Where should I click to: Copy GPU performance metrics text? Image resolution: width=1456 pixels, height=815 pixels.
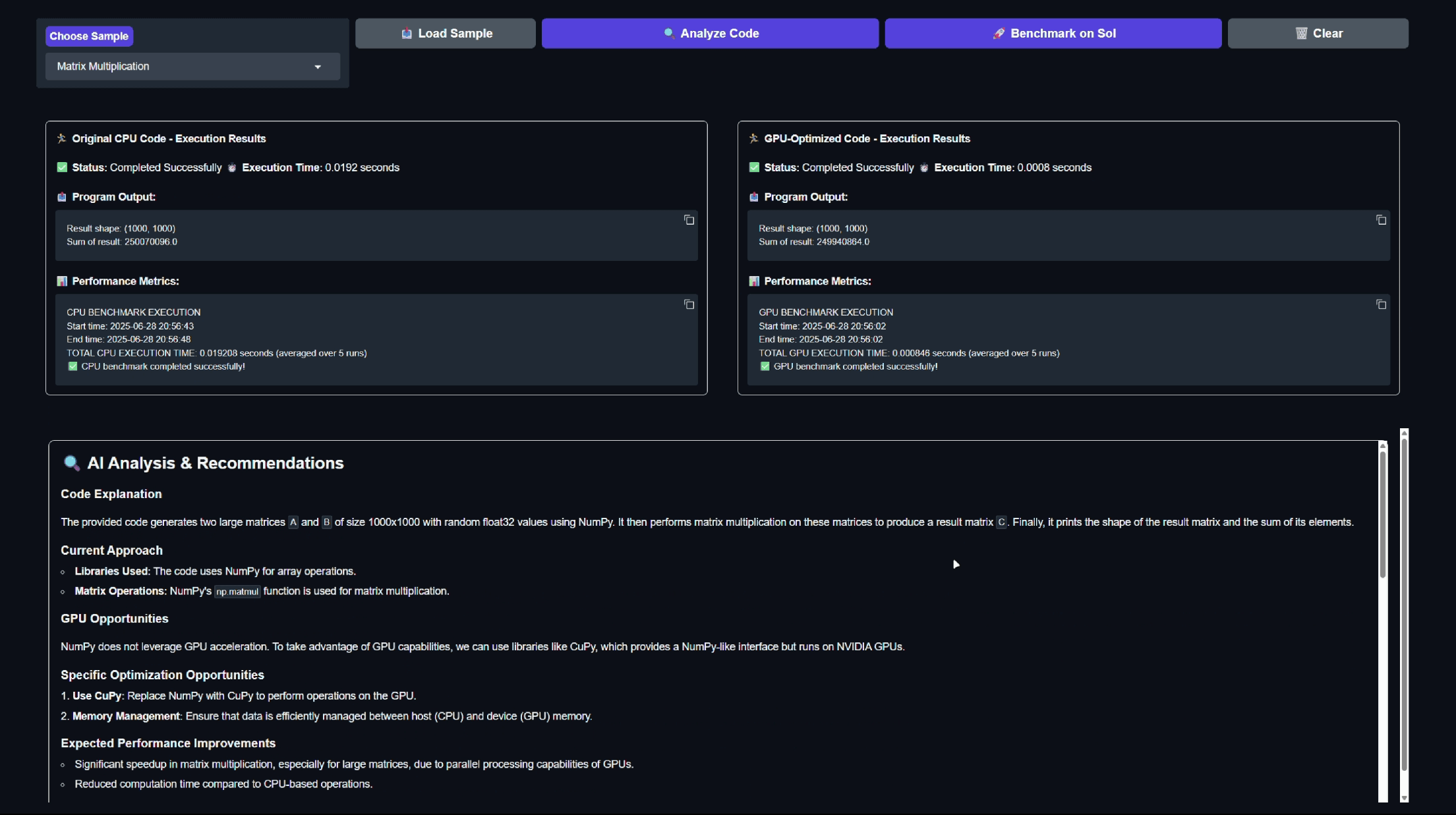tap(1381, 304)
